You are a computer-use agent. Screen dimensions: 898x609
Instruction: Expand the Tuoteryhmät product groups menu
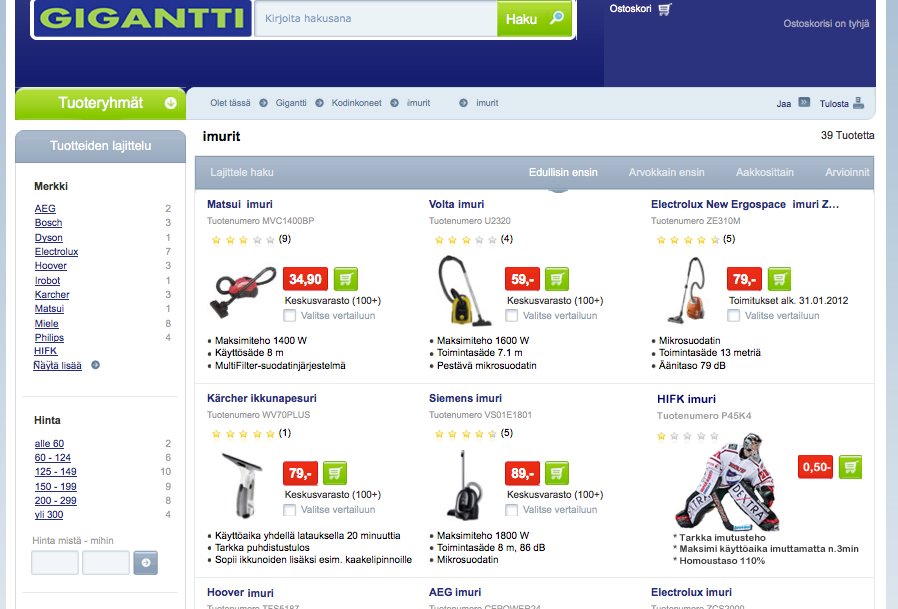point(101,103)
